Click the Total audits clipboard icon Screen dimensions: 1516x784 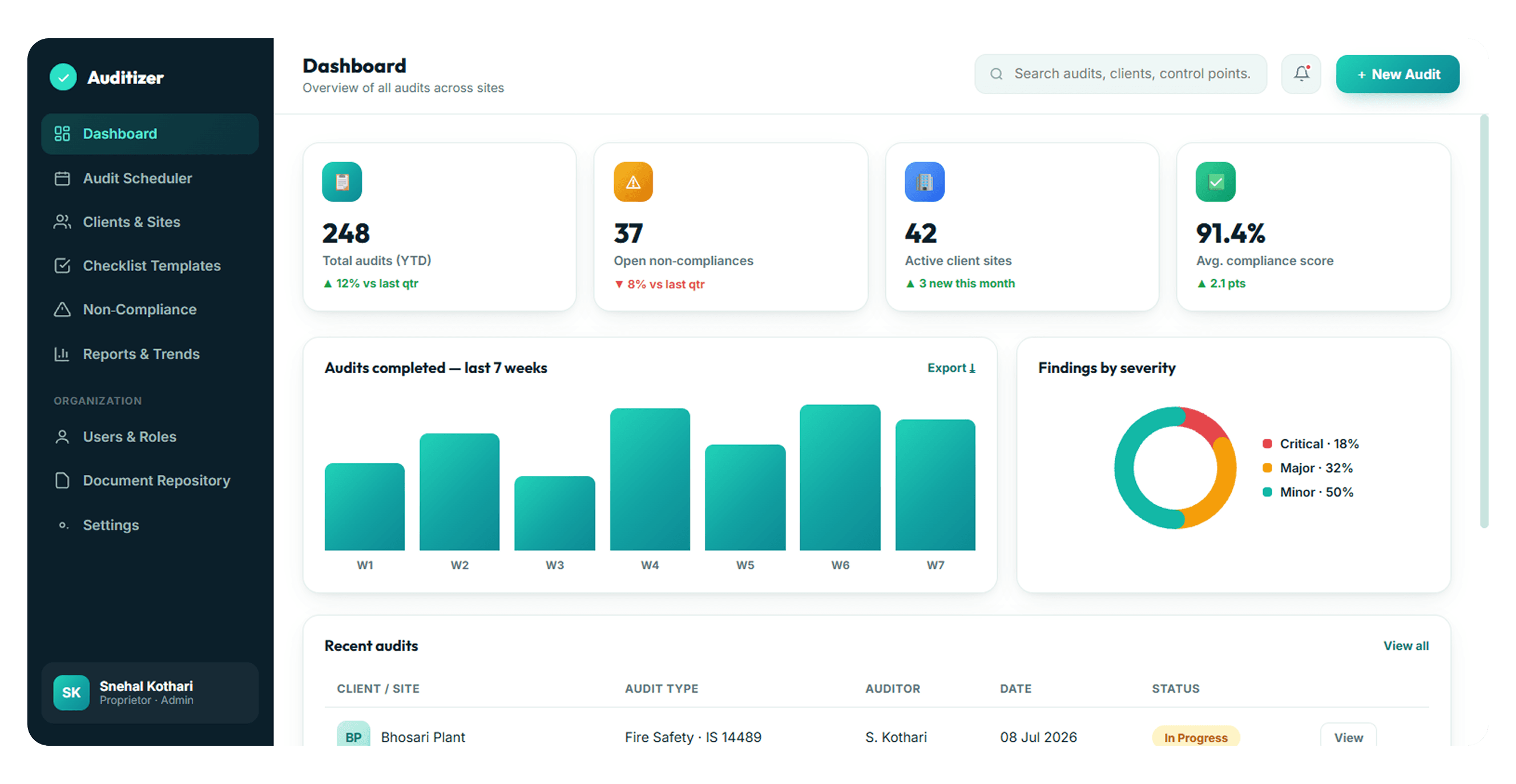(x=342, y=182)
